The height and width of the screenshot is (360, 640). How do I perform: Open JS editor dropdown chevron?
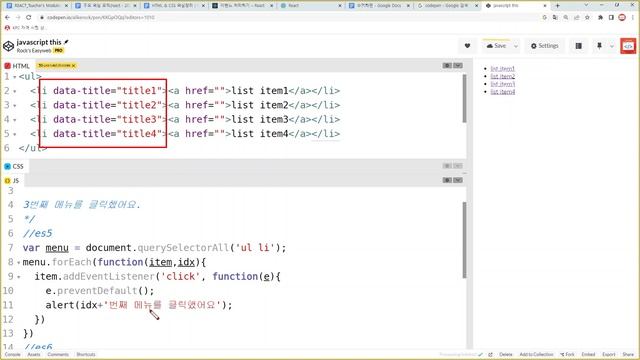click(458, 180)
